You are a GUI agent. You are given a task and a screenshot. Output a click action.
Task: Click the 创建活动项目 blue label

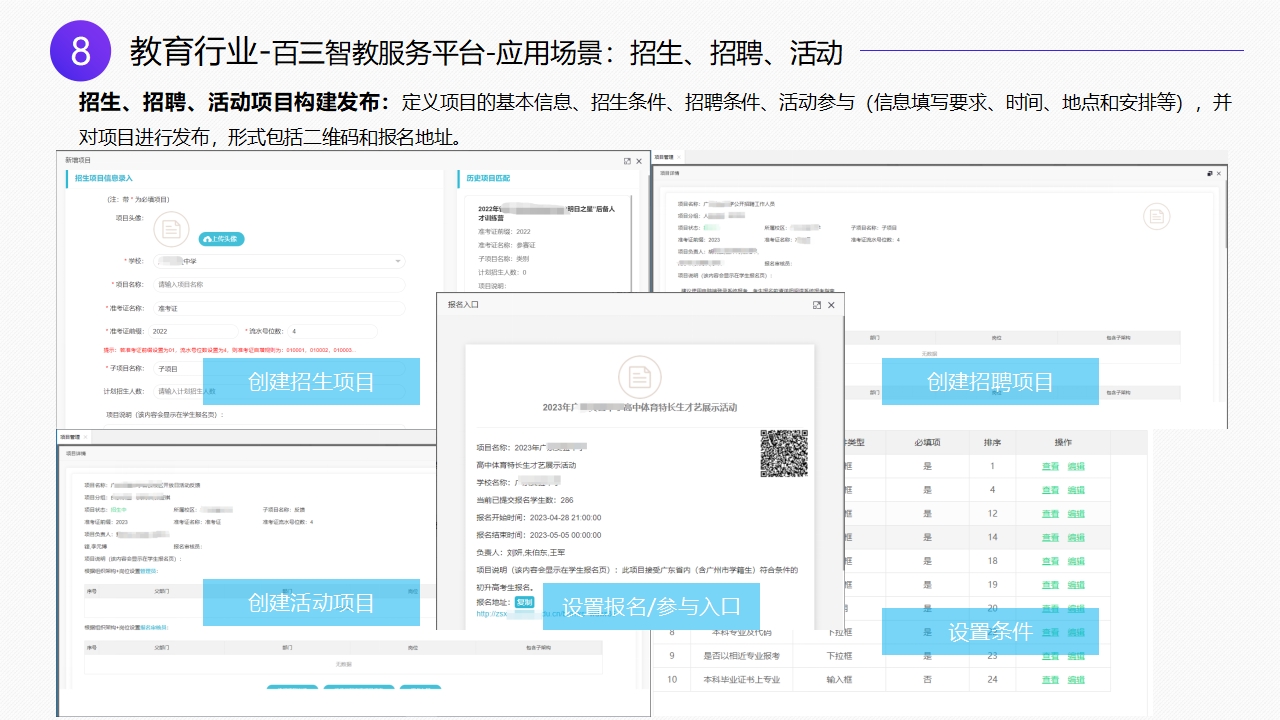point(311,603)
